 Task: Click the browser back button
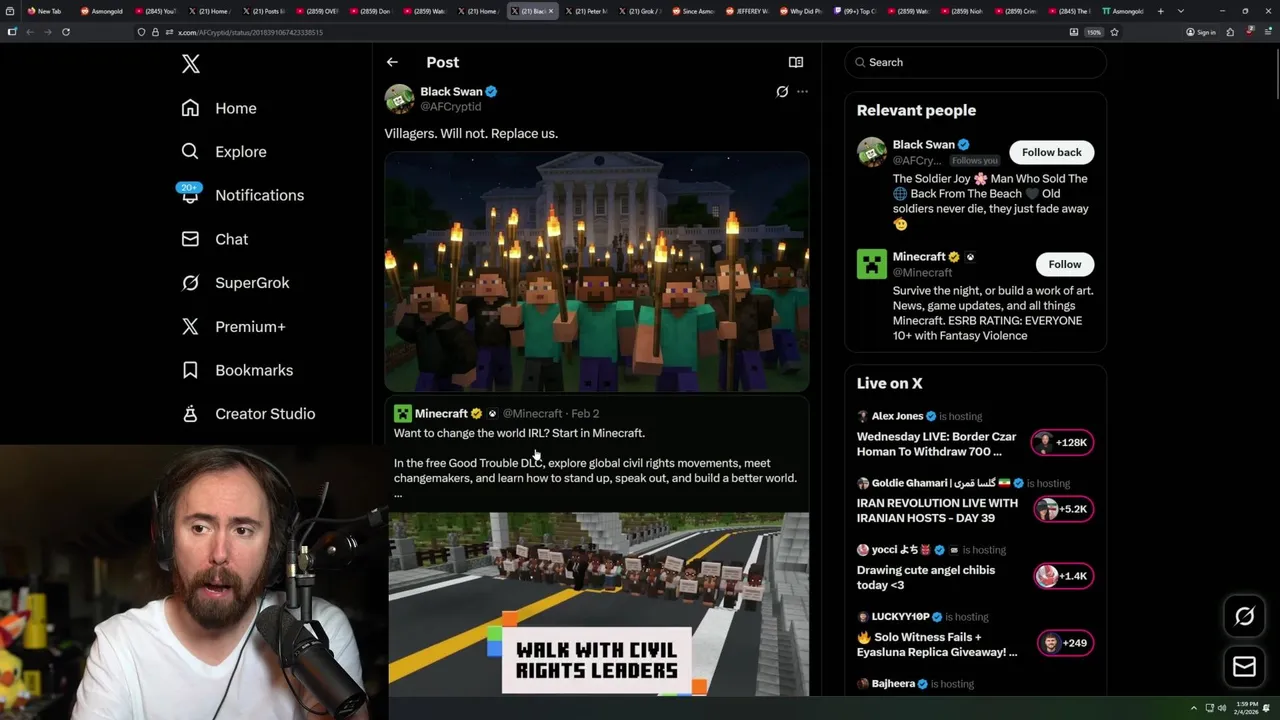[x=30, y=32]
